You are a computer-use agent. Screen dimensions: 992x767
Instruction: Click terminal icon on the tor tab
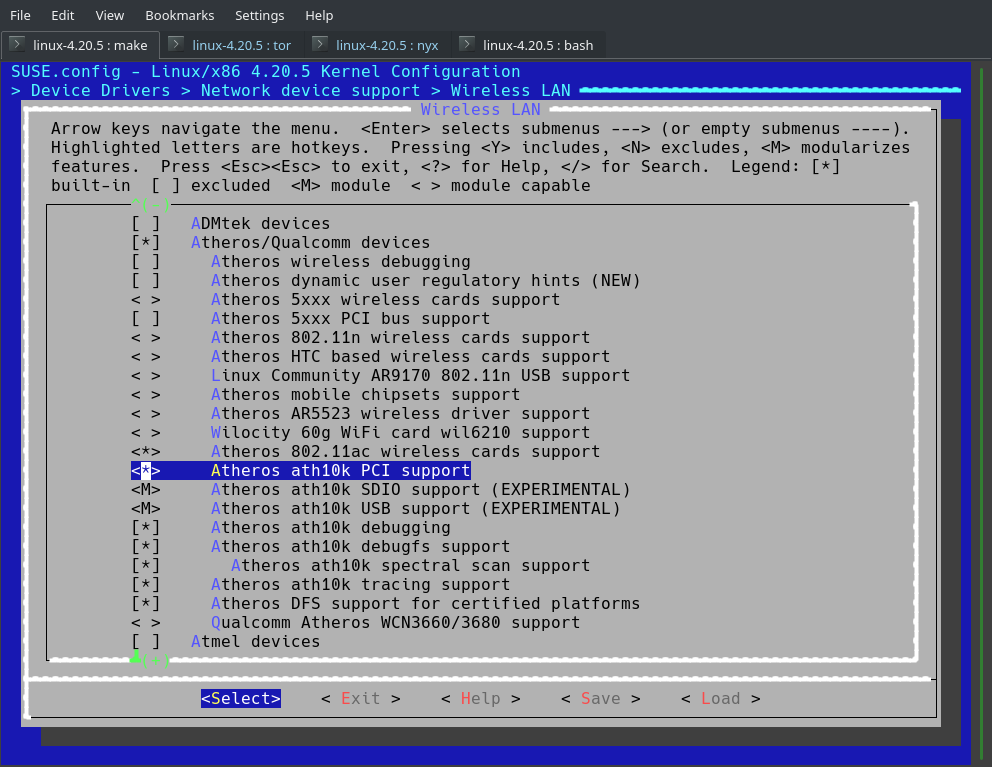click(177, 44)
